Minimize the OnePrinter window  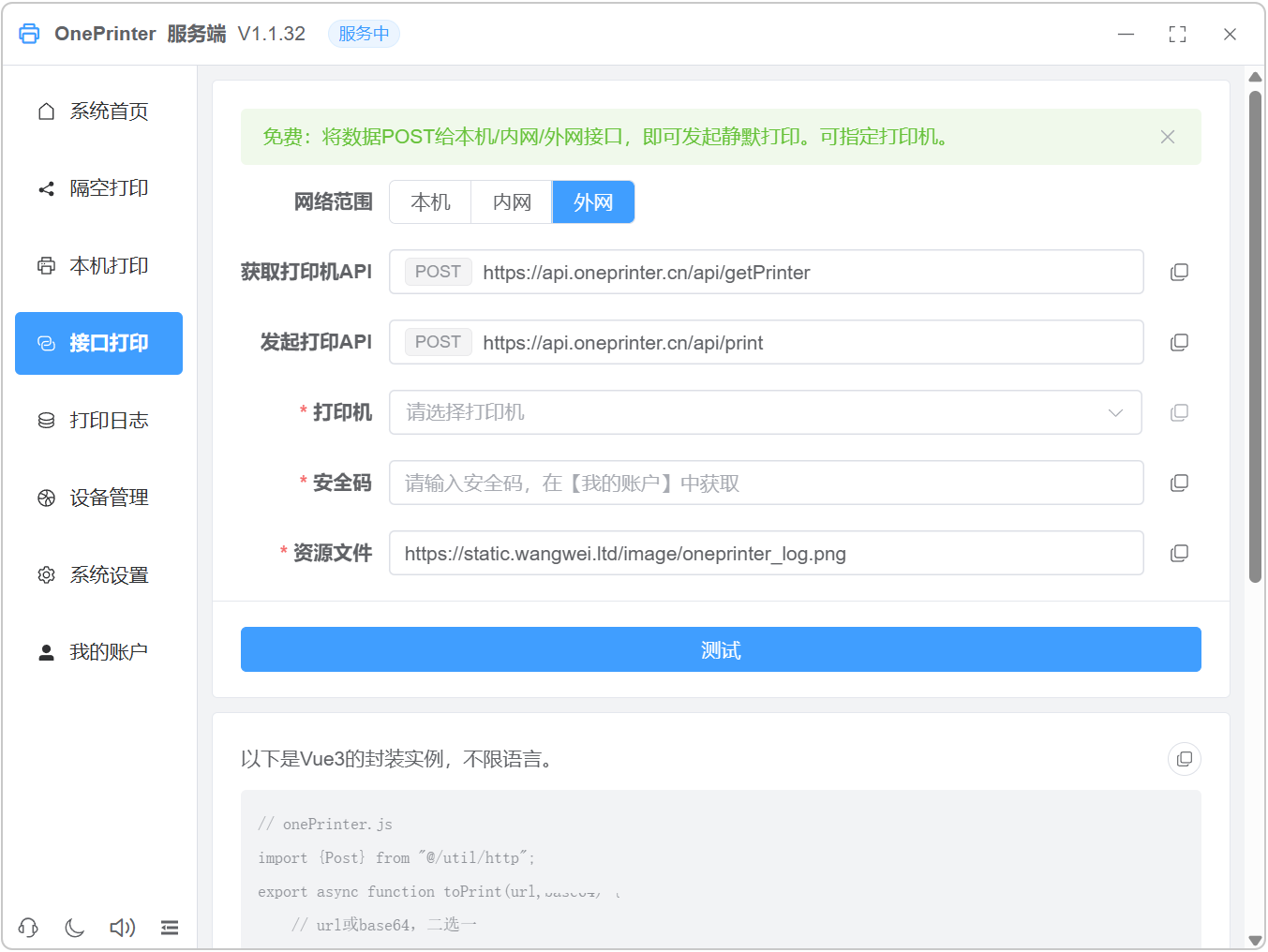[1126, 34]
